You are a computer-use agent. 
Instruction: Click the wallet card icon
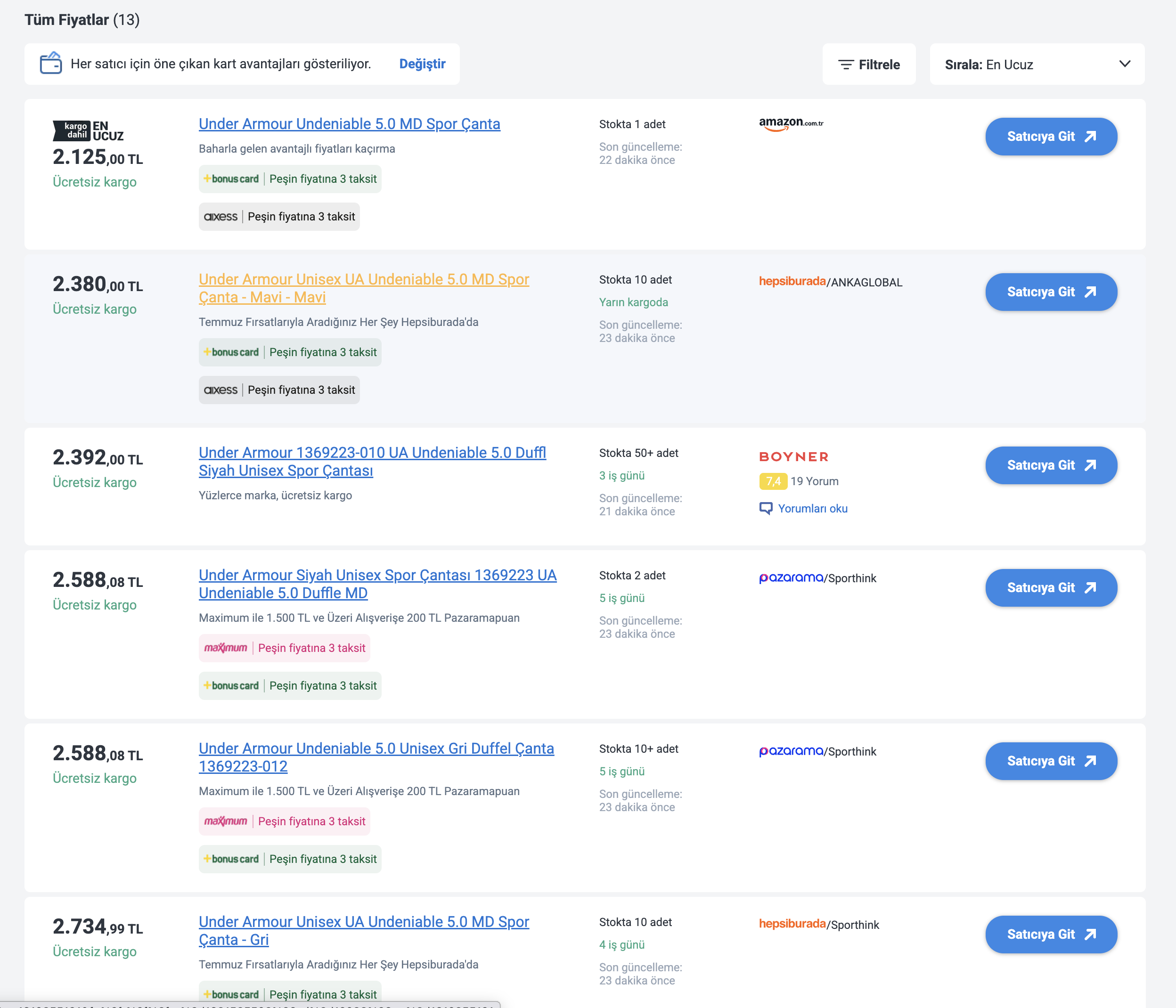coord(50,63)
